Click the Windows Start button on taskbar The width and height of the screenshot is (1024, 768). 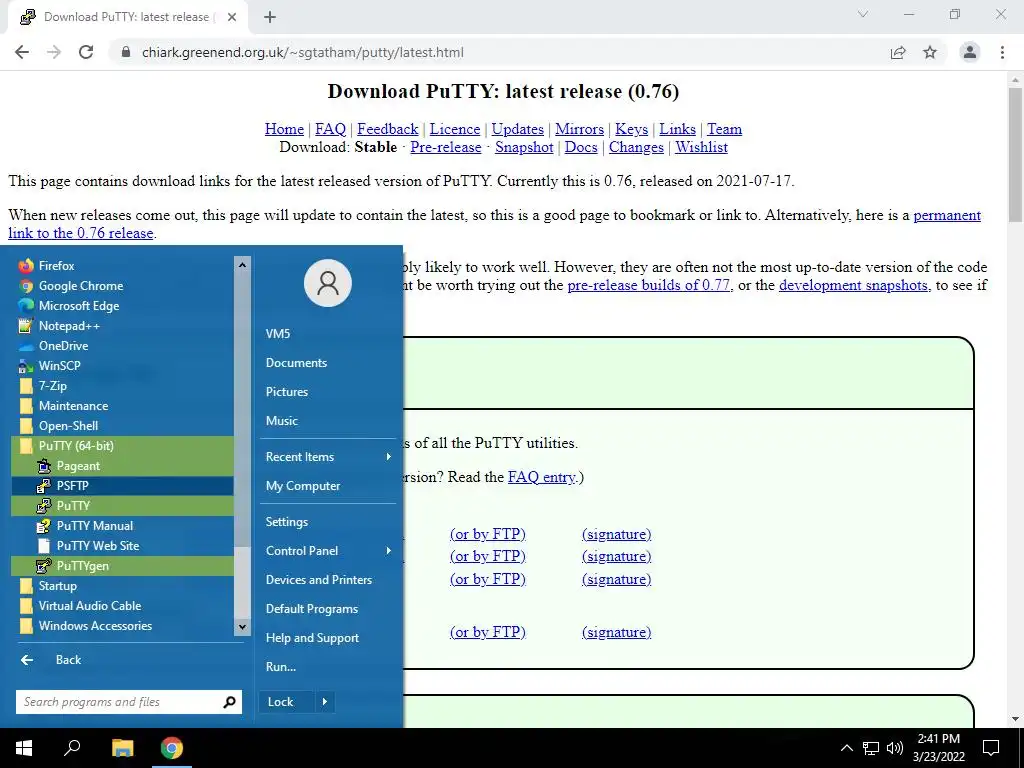[x=24, y=748]
